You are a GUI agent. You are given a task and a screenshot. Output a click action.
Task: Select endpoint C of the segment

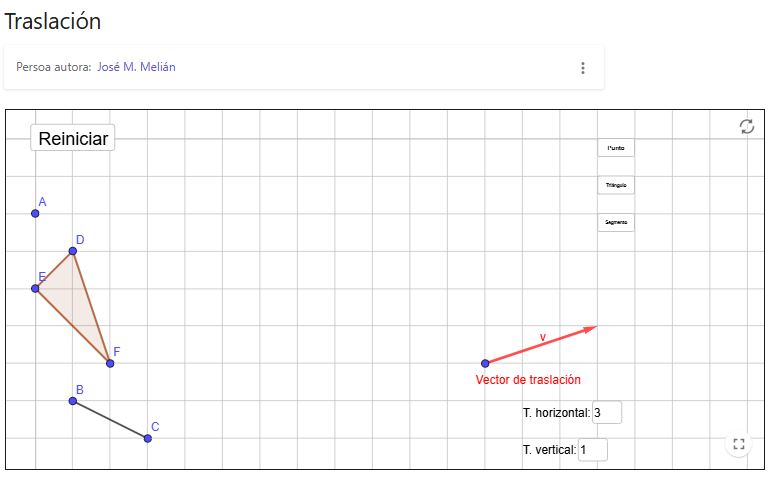pyautogui.click(x=148, y=438)
